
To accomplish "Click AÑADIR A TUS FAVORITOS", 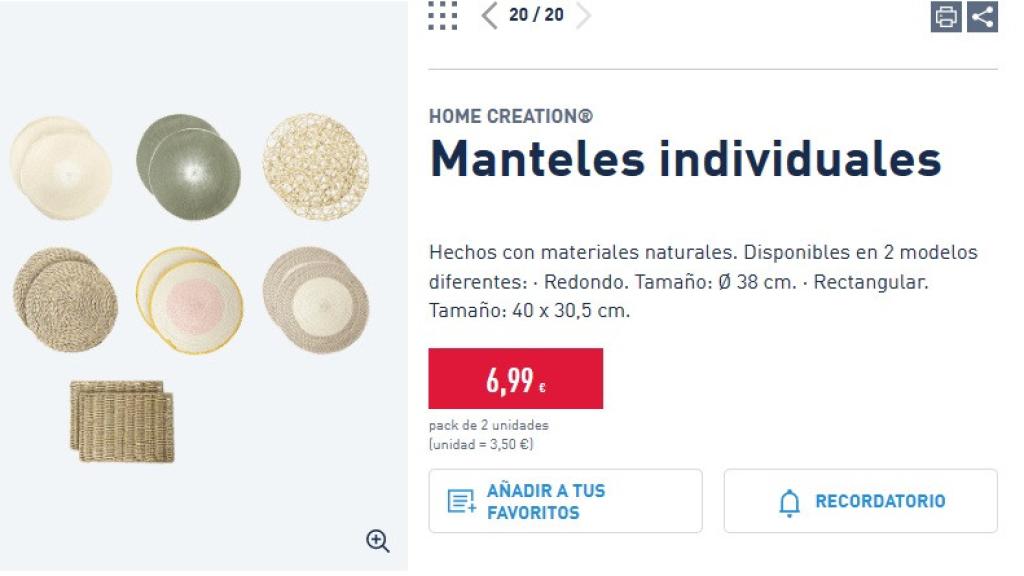I will click(x=565, y=500).
